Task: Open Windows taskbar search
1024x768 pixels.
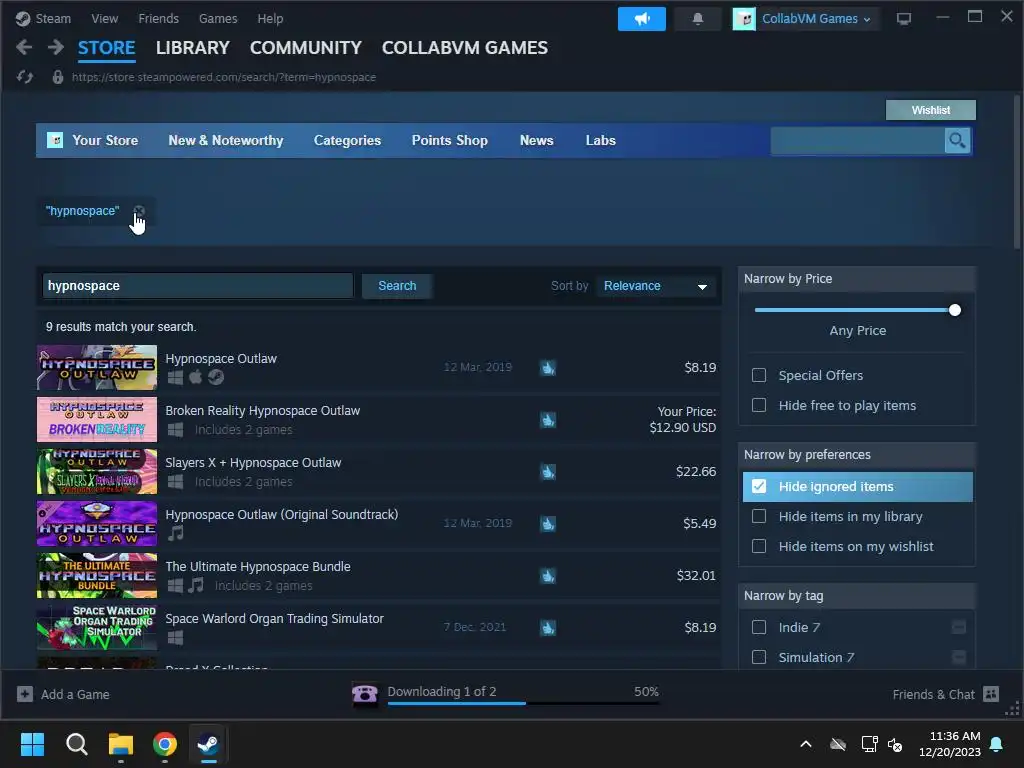Action: pos(76,744)
